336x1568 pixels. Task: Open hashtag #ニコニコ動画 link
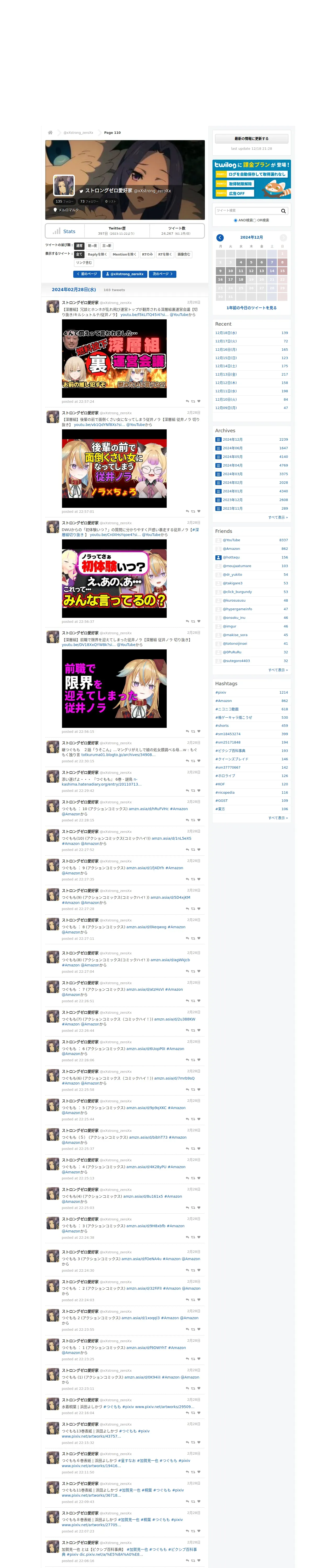click(227, 709)
